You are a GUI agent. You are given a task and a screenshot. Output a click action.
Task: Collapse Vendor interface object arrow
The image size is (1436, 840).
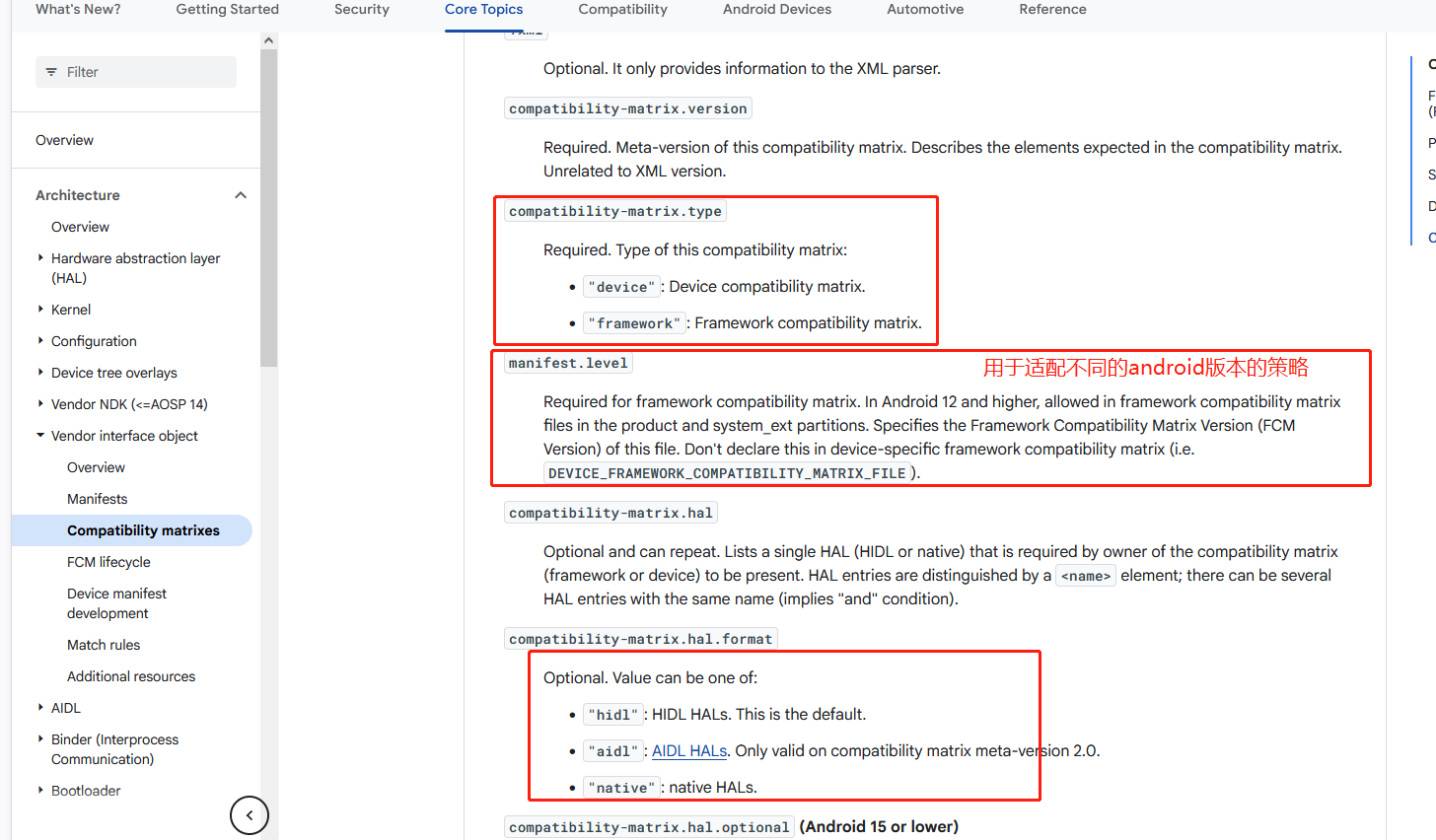[40, 436]
